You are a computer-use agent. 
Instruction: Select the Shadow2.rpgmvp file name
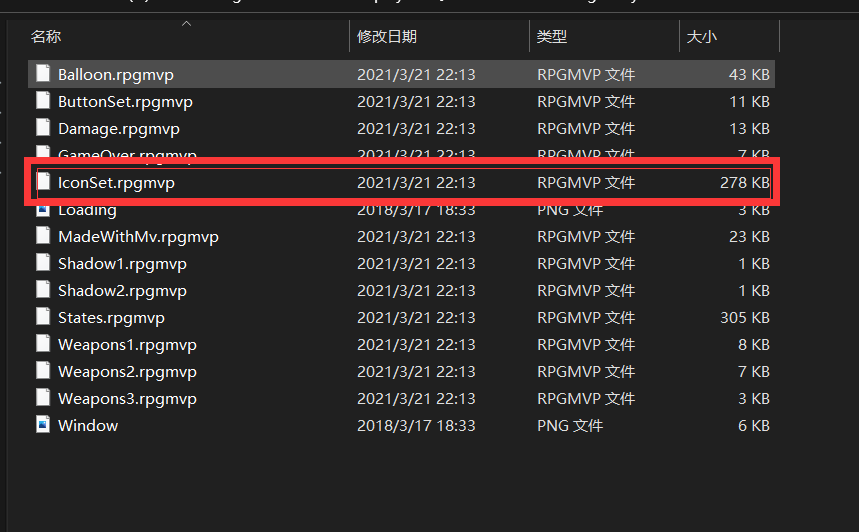pos(122,290)
